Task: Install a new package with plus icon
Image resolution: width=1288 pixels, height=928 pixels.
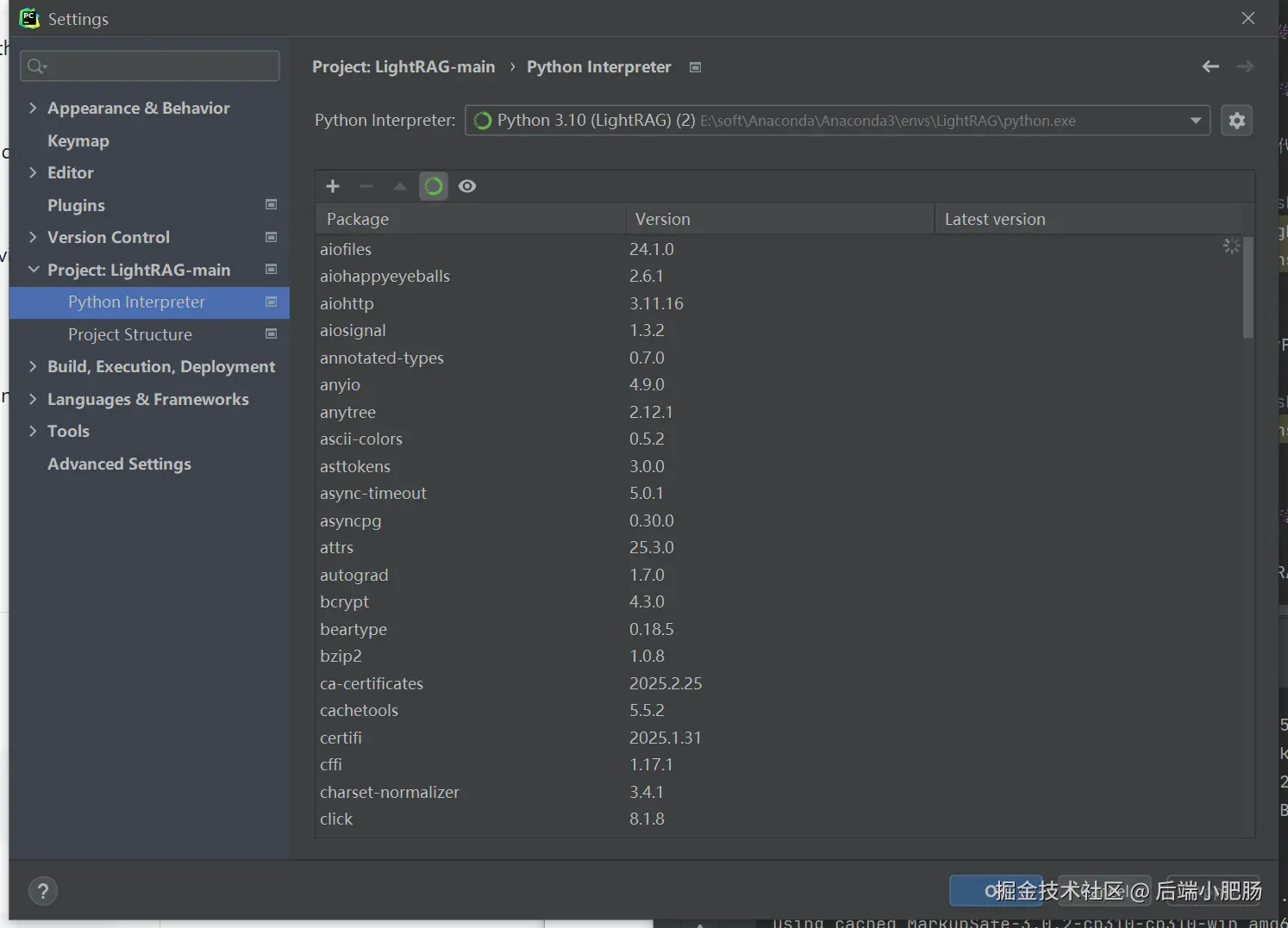Action: point(333,186)
